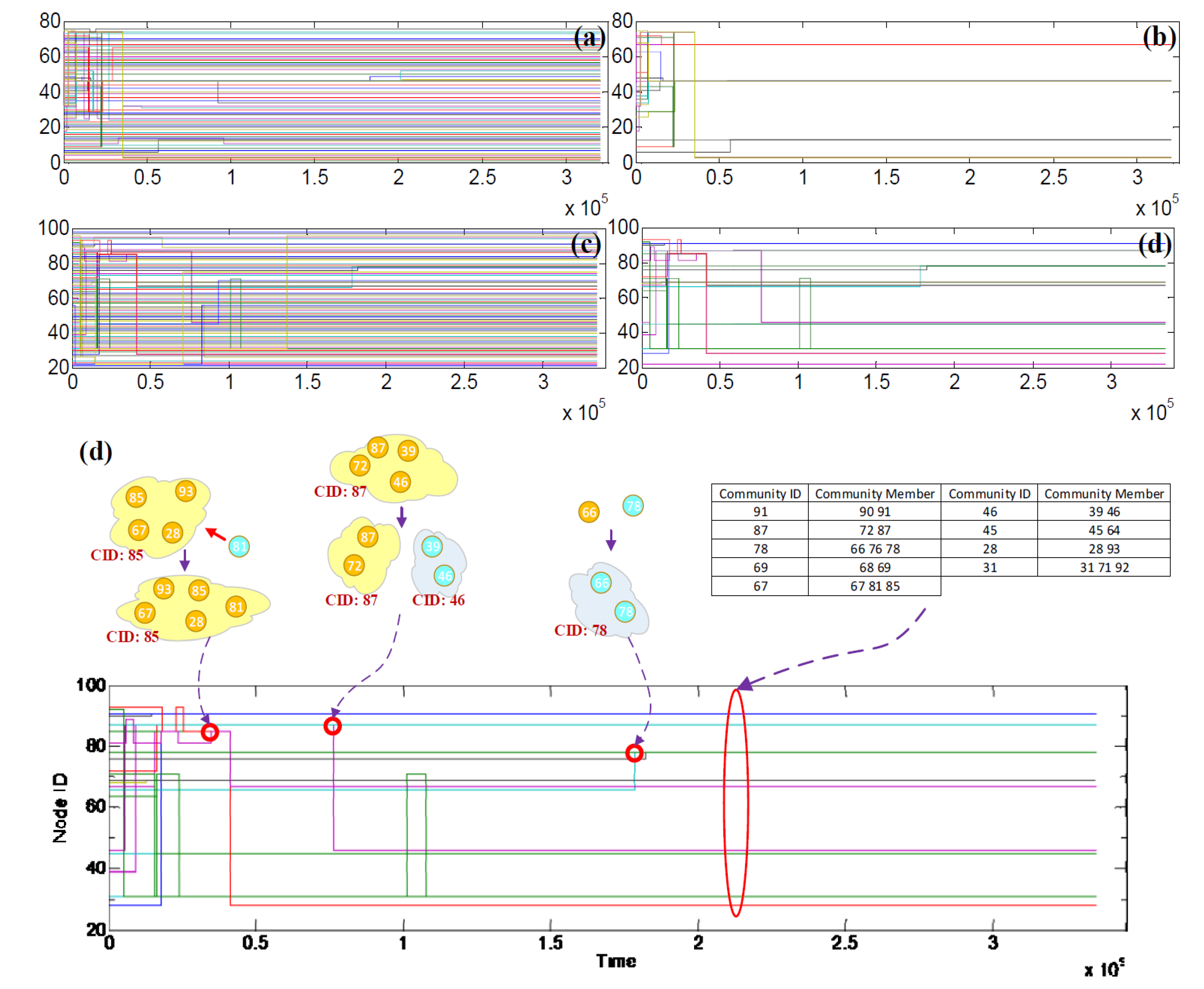Click the 'Node ID' axis label
Screen dimensions: 1204x989
click(x=59, y=808)
